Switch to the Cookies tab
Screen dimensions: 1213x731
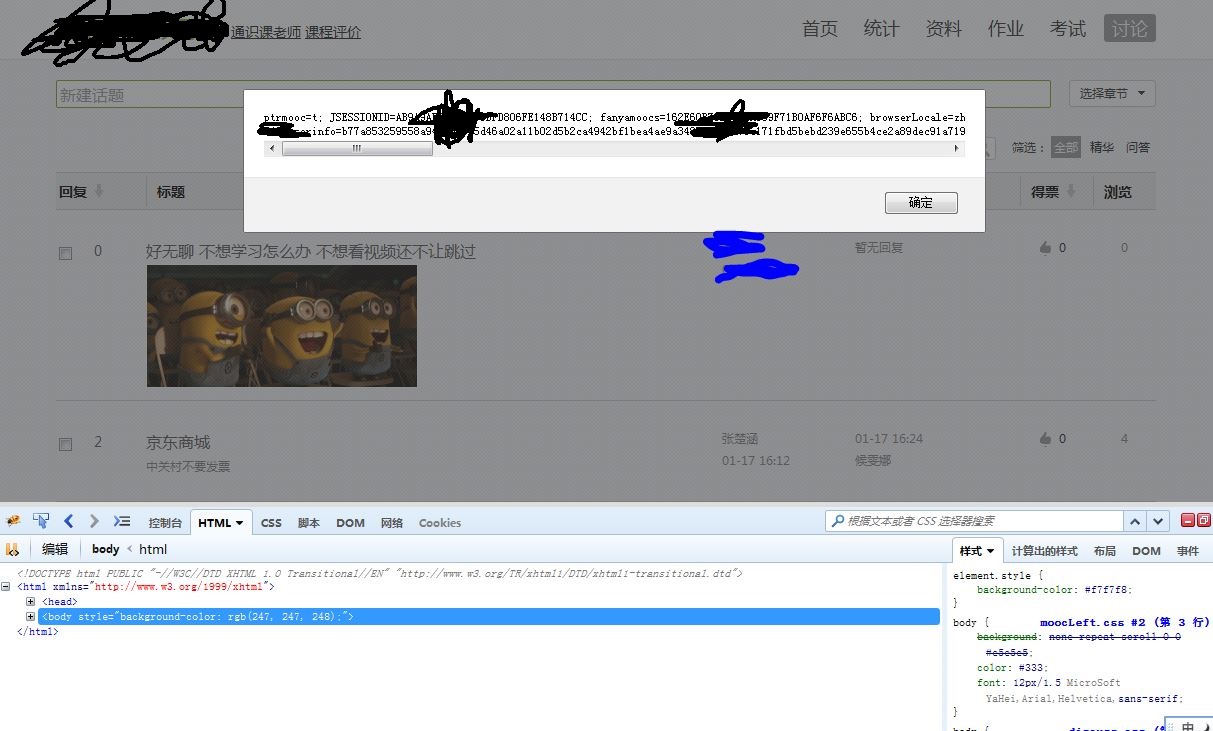click(440, 523)
